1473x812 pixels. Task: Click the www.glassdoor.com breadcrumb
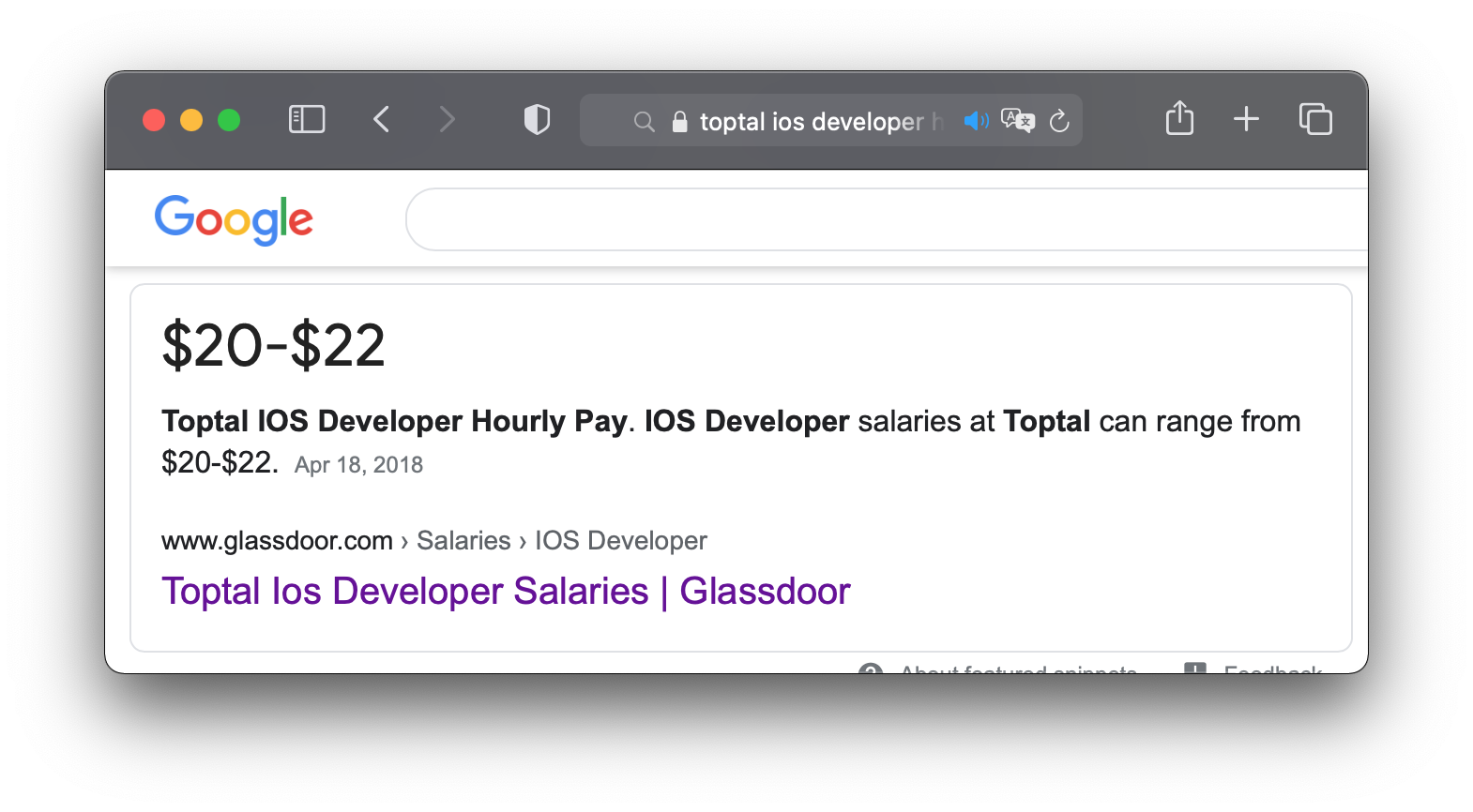[277, 541]
